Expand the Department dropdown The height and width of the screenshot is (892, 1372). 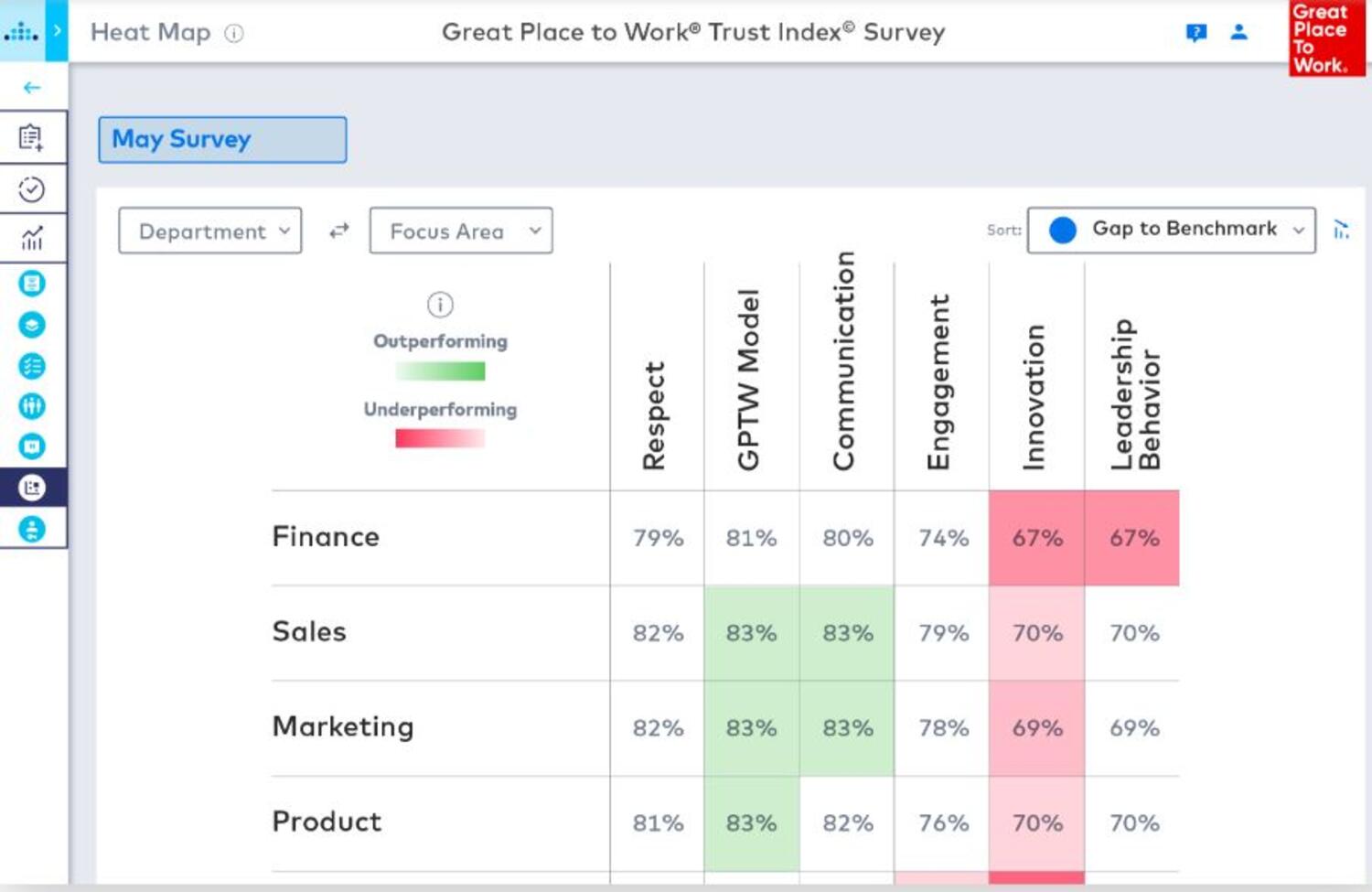209,231
